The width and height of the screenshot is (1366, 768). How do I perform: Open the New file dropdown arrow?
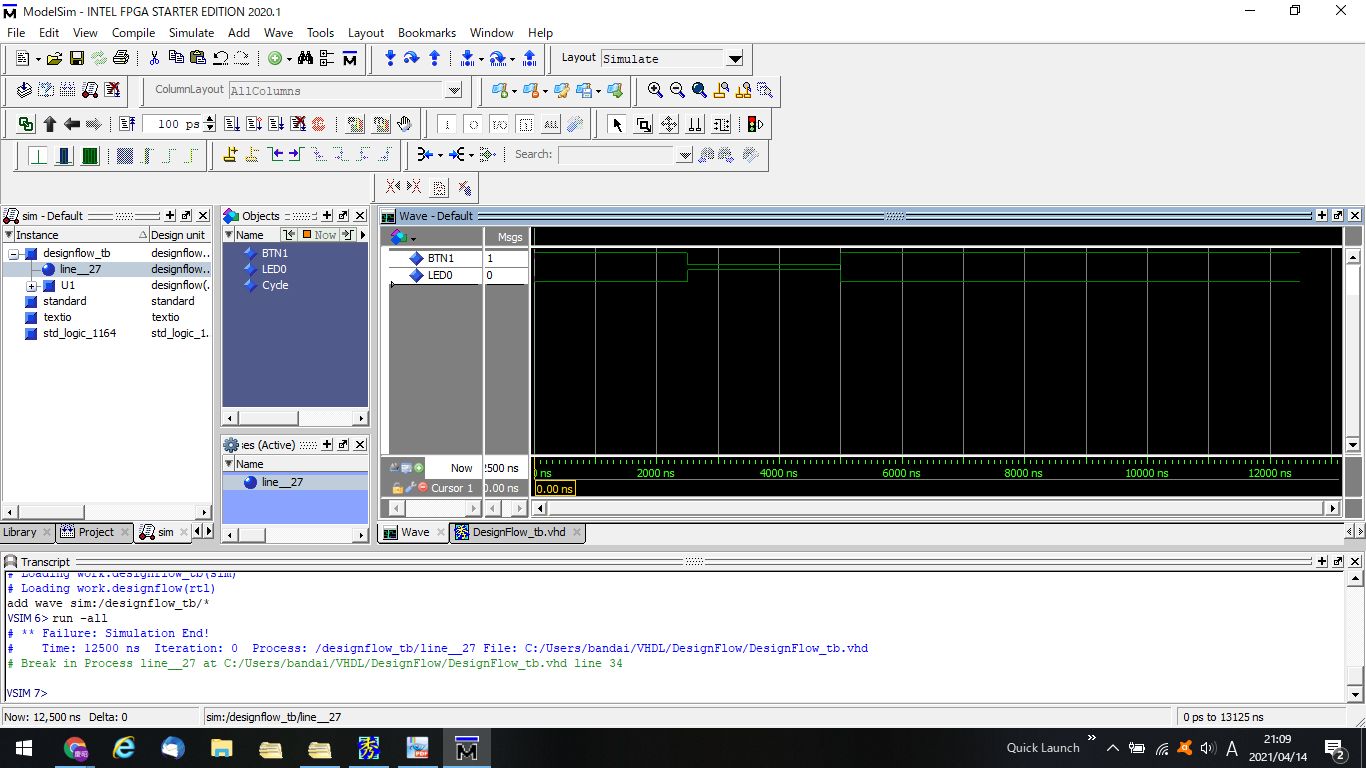click(x=38, y=58)
